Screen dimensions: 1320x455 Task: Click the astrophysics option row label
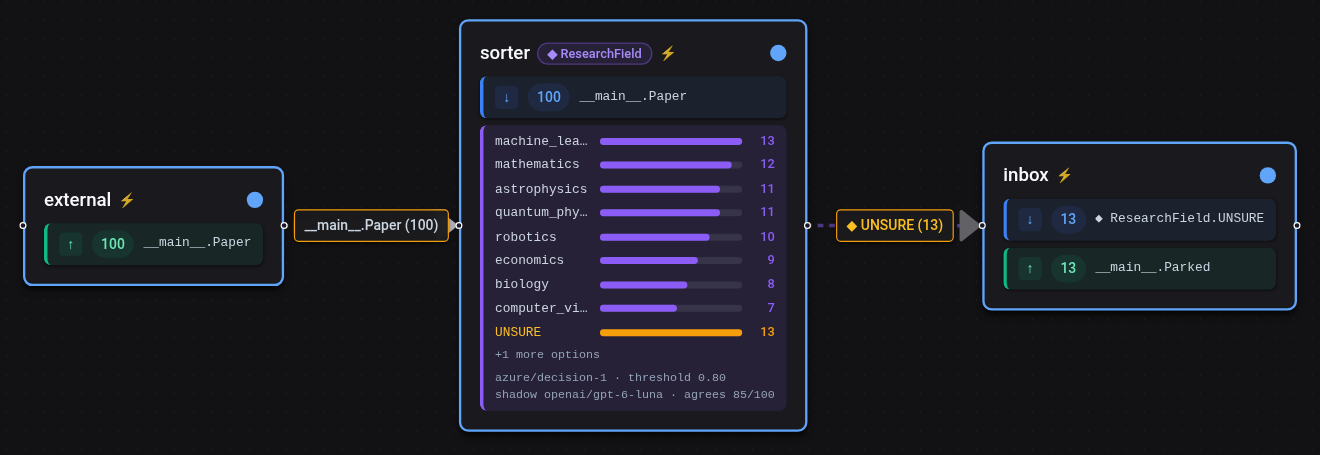541,189
